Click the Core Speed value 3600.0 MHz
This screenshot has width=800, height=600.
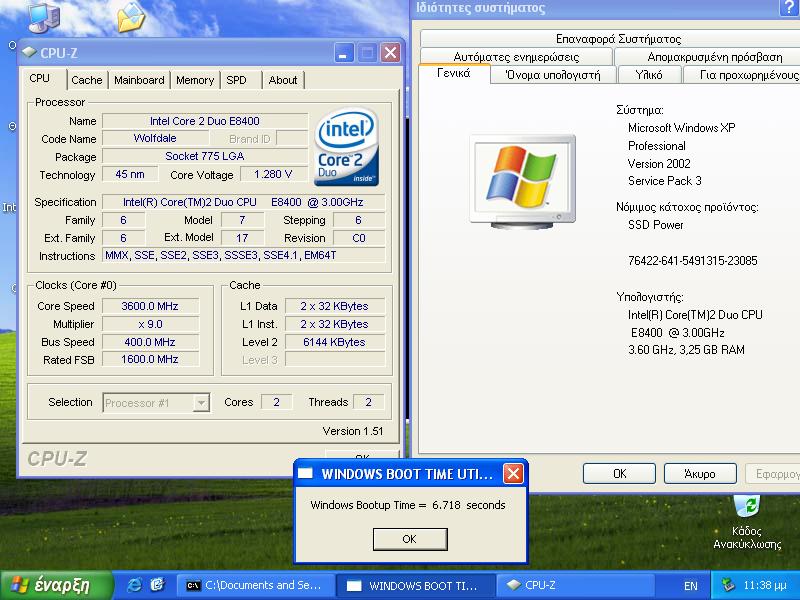150,306
